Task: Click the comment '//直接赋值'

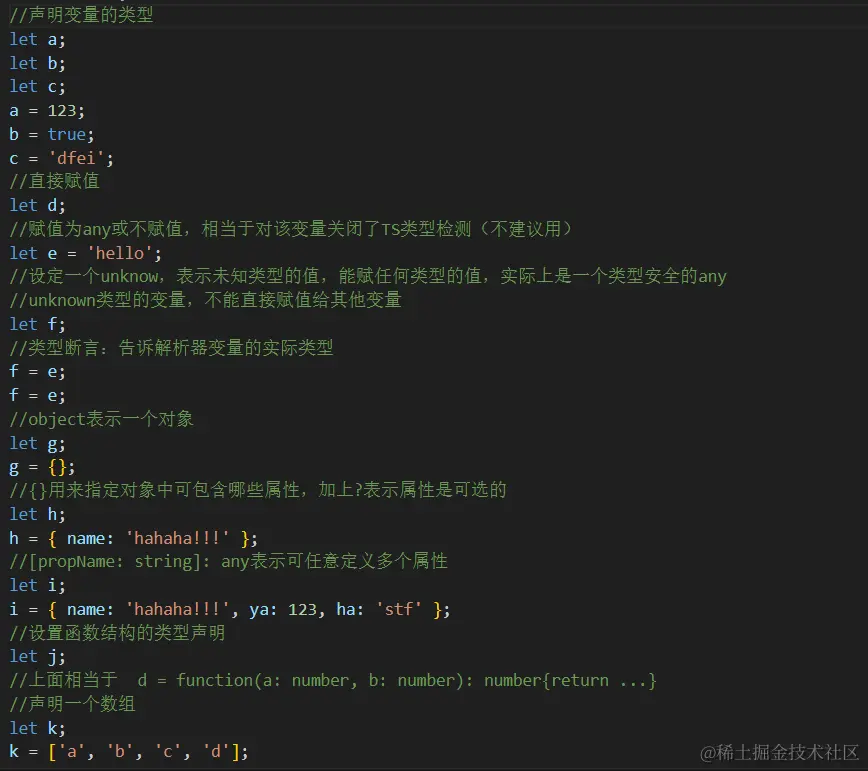Action: point(54,181)
